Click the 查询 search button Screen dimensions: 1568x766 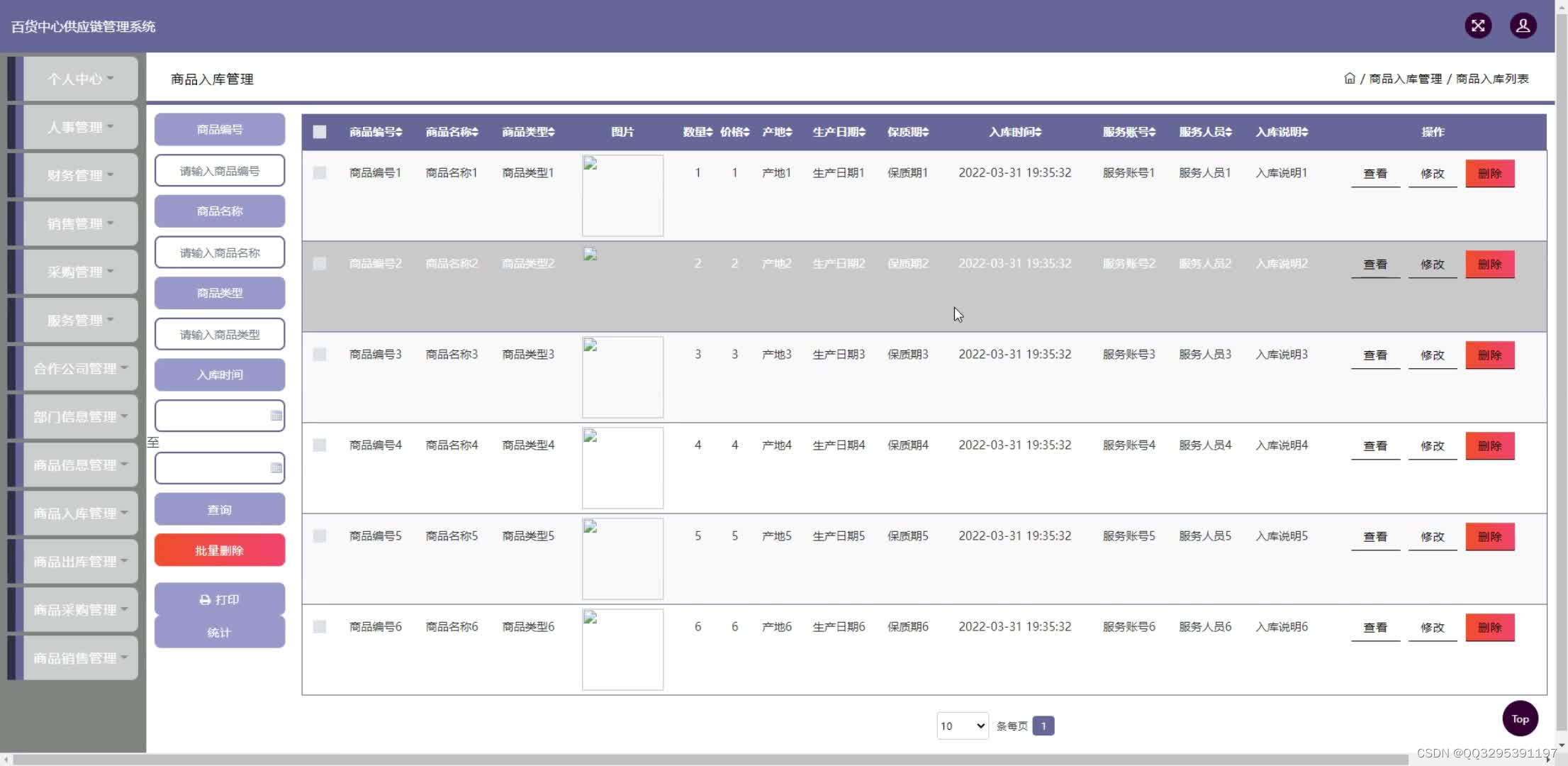pos(220,509)
